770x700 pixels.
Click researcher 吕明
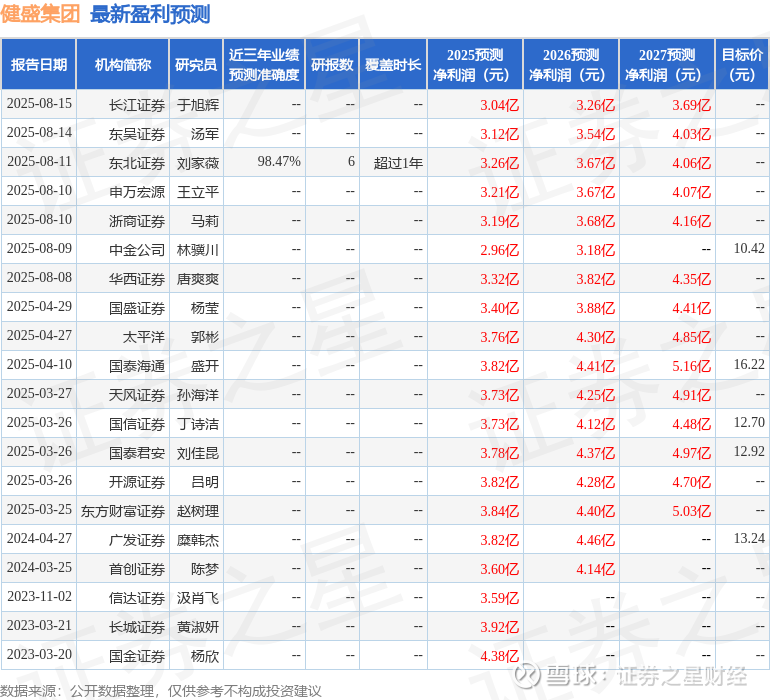coord(205,482)
